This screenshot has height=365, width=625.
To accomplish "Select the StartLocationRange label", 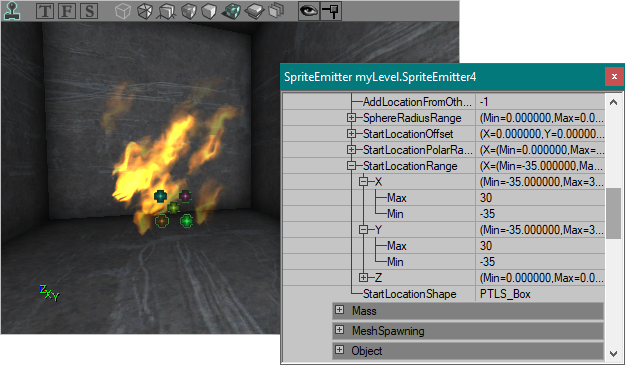I will coord(410,166).
